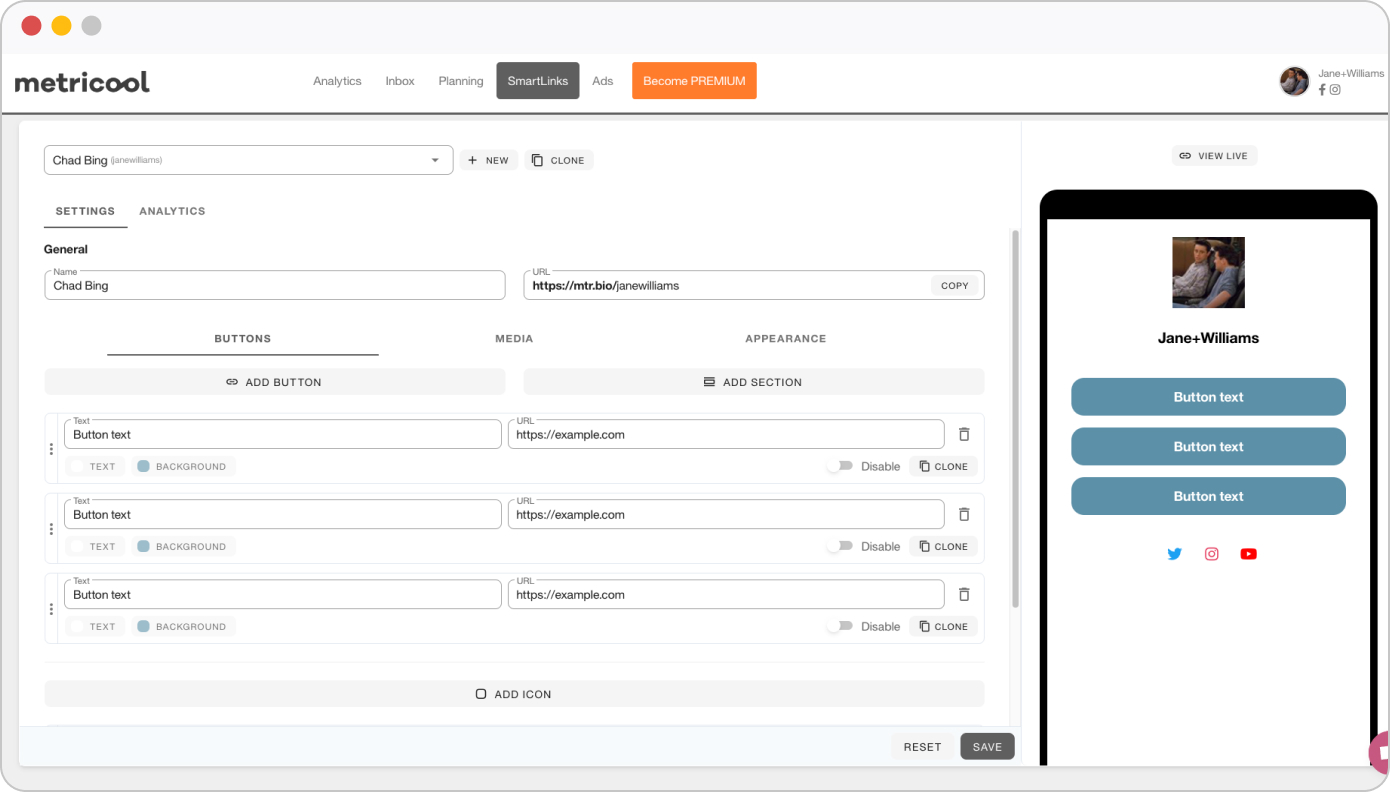Click the first row's Text input field
The image size is (1390, 792).
click(x=283, y=434)
